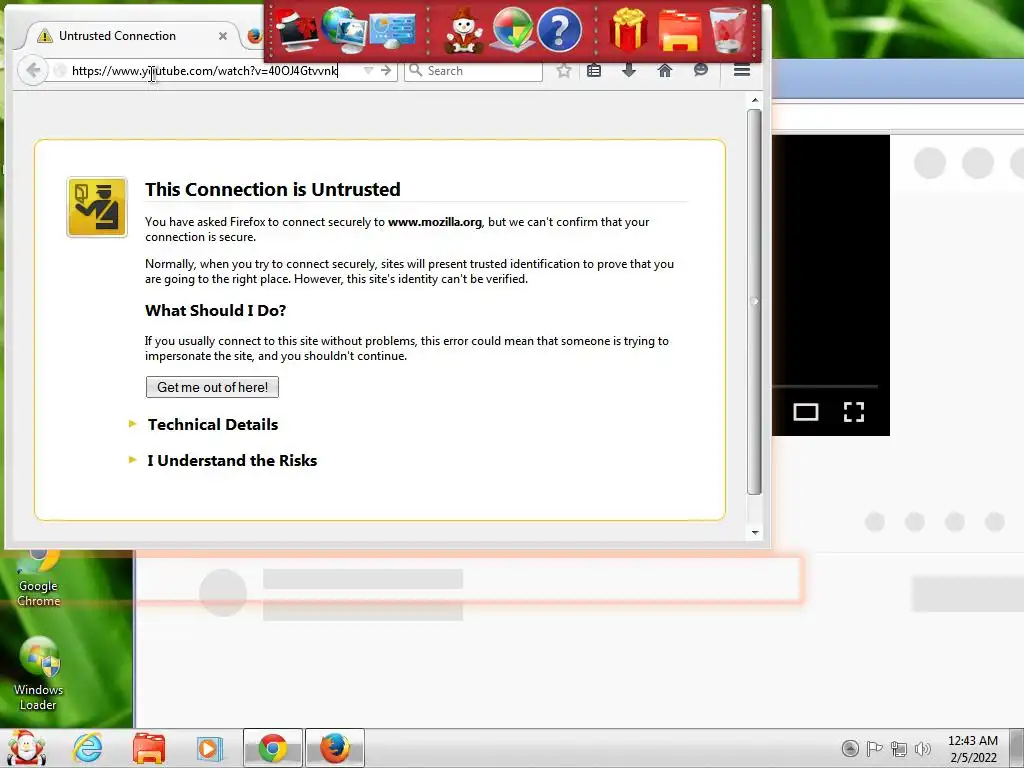1024x768 pixels.
Task: Click the taskbar clock showing 12:43 AM
Action: (x=973, y=749)
